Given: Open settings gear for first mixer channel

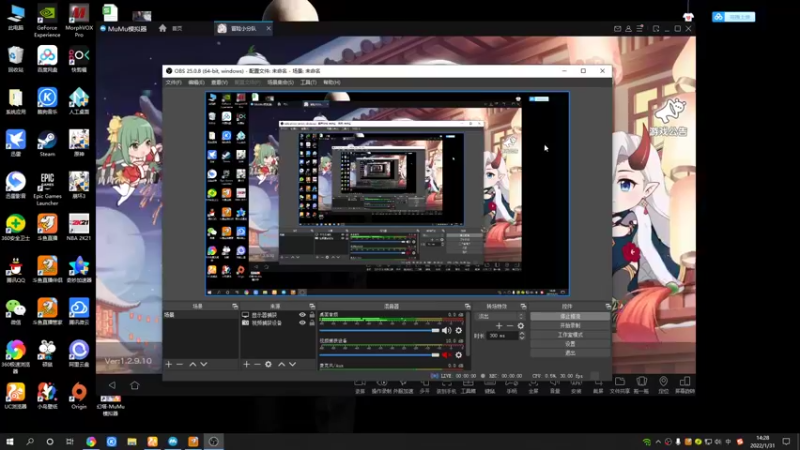Looking at the screenshot, I should click(459, 331).
